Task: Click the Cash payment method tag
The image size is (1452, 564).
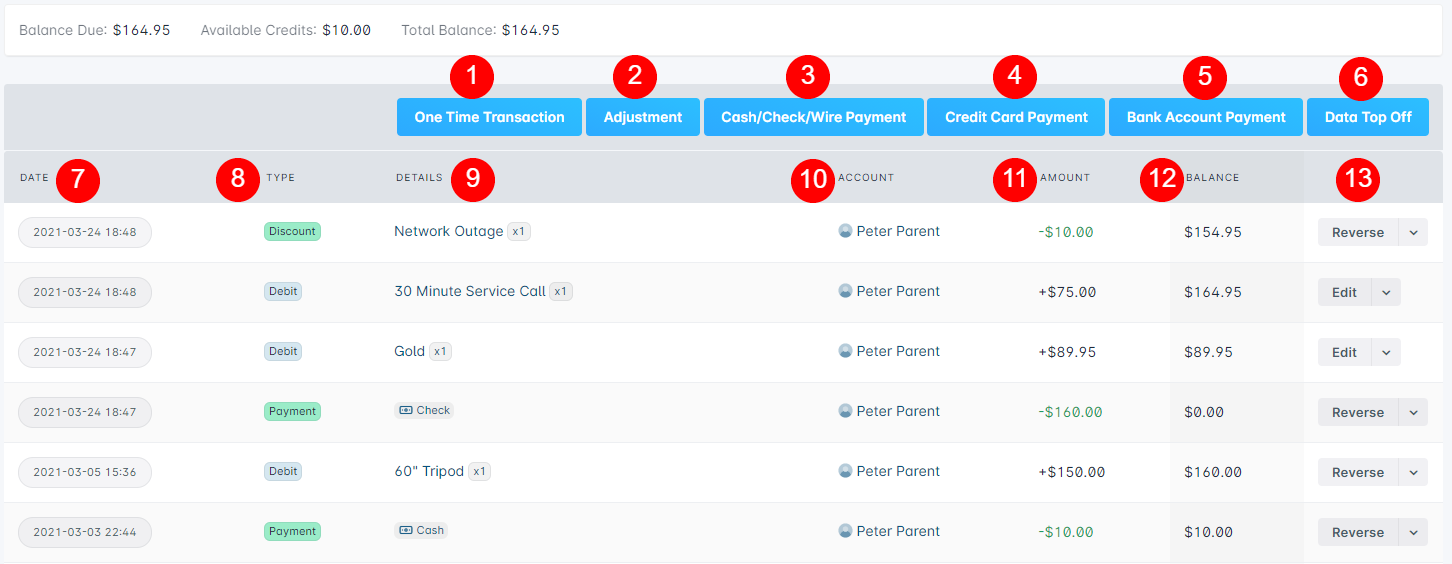Action: coord(421,530)
